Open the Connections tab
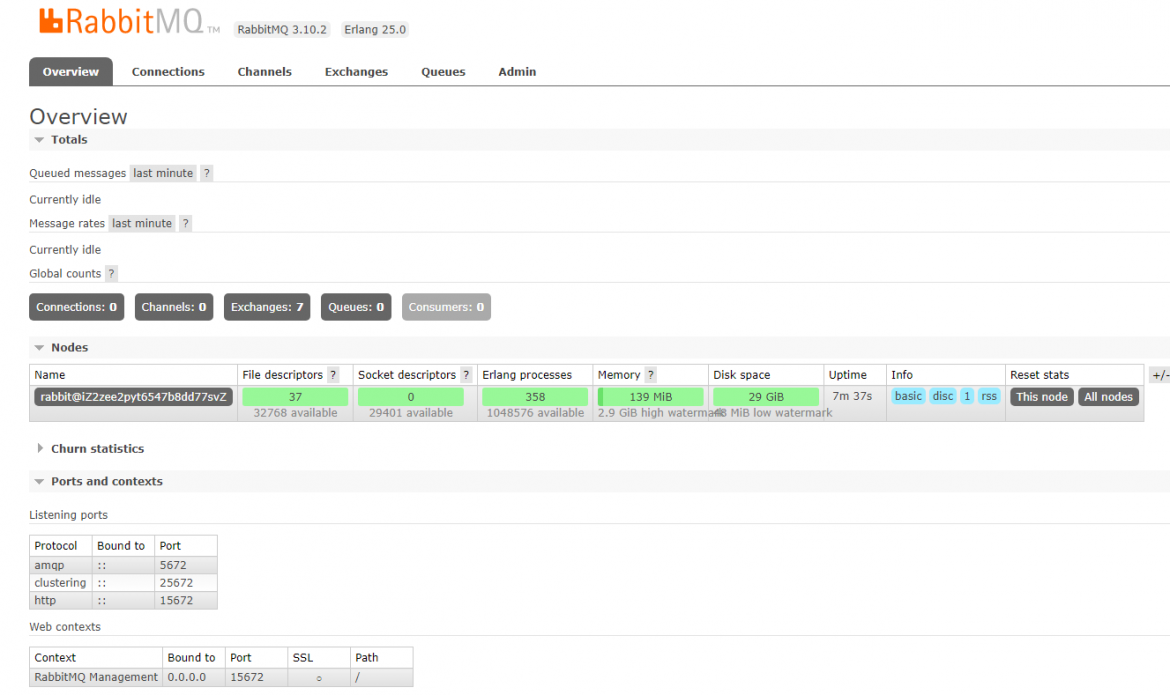The width and height of the screenshot is (1170, 695). click(x=168, y=72)
